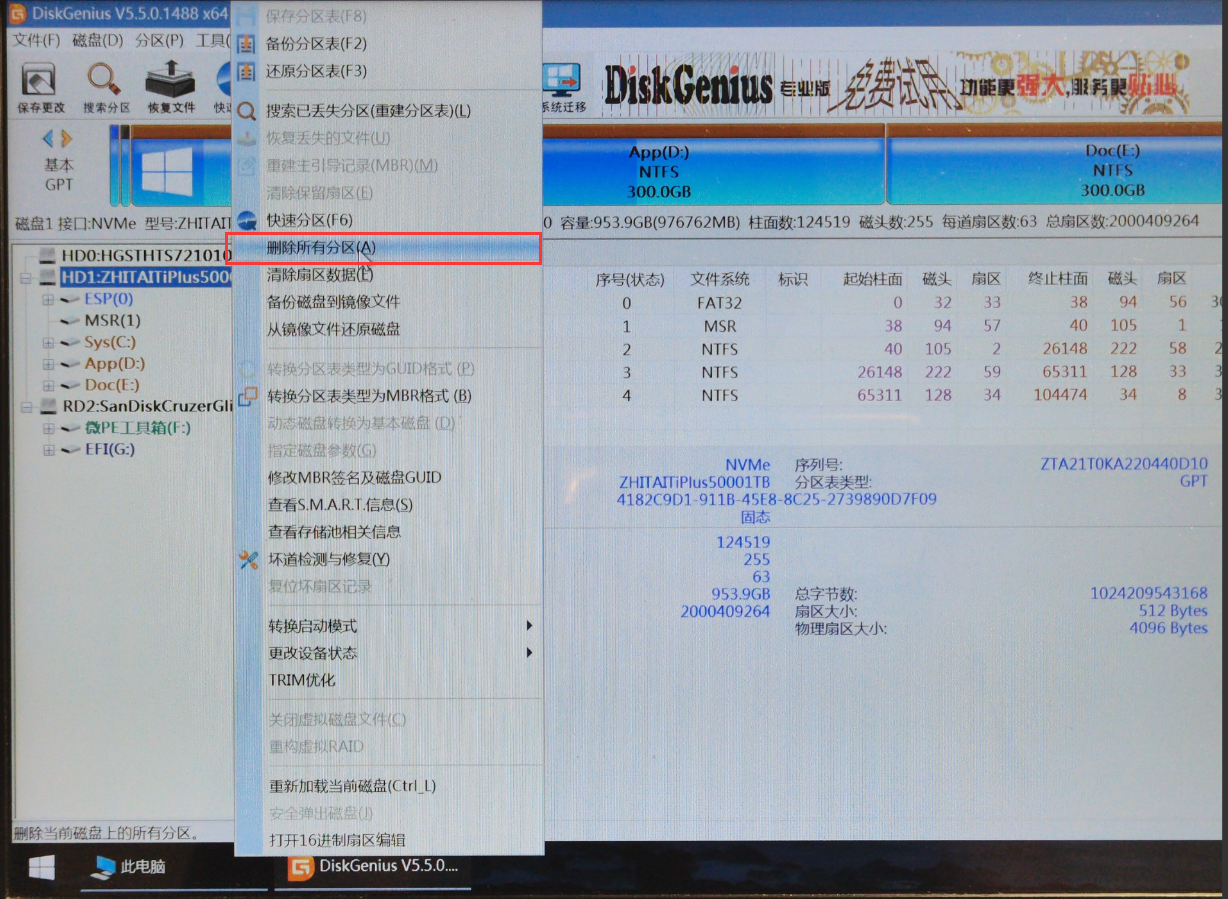1228x899 pixels.
Task: Select the EFI(G:) label in the tree
Action: [x=109, y=450]
